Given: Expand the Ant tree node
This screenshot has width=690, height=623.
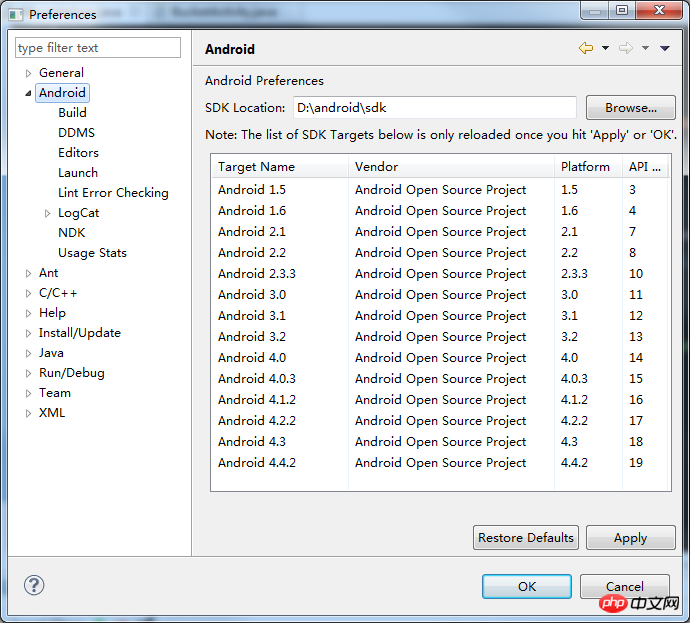Looking at the screenshot, I should click(28, 273).
